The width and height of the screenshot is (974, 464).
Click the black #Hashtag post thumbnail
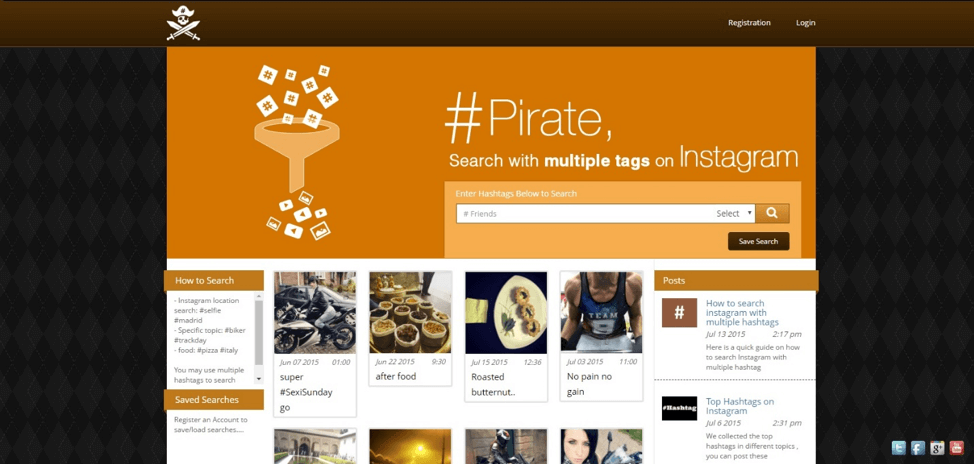coord(679,408)
